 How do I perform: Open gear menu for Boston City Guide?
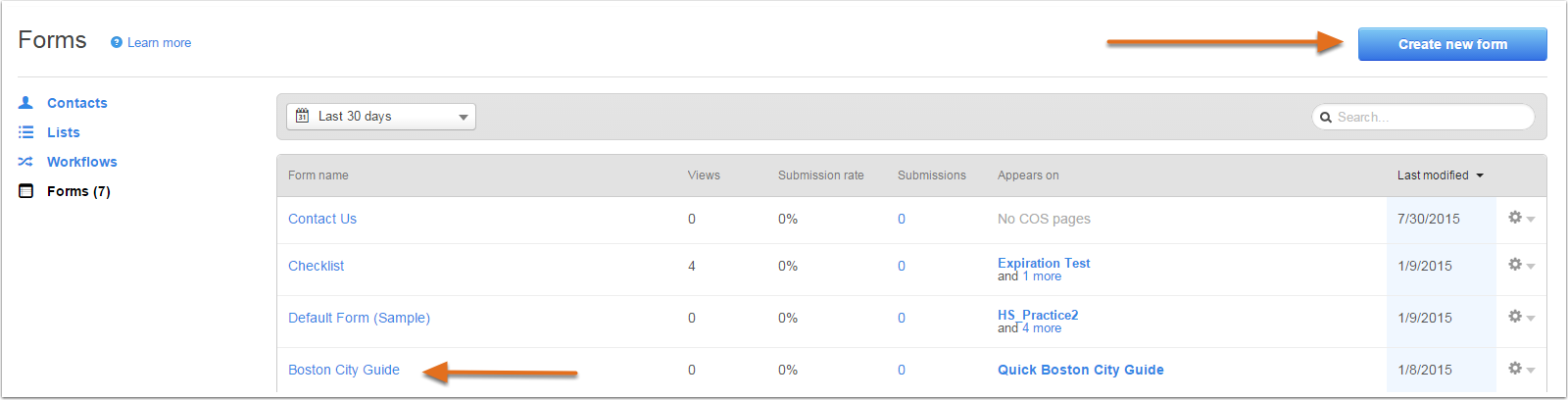click(x=1521, y=369)
